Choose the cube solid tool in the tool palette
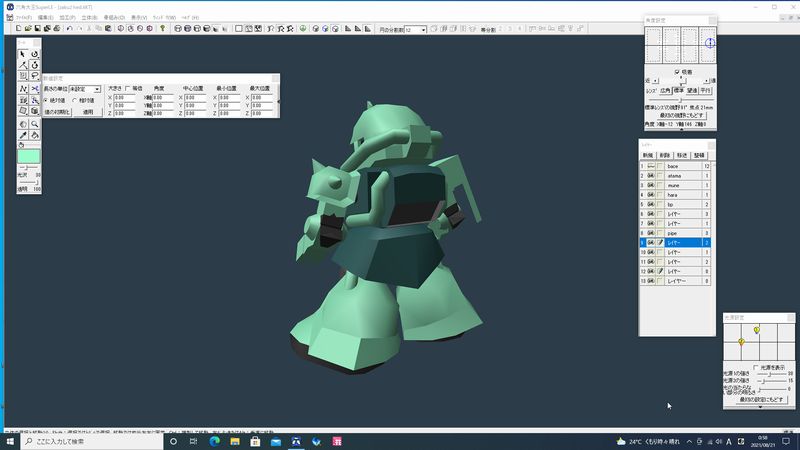Viewport: 800px width, 450px height. [34, 111]
